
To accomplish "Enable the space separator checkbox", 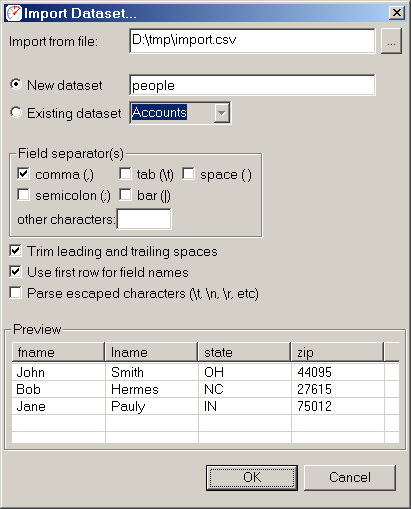I will [x=188, y=174].
